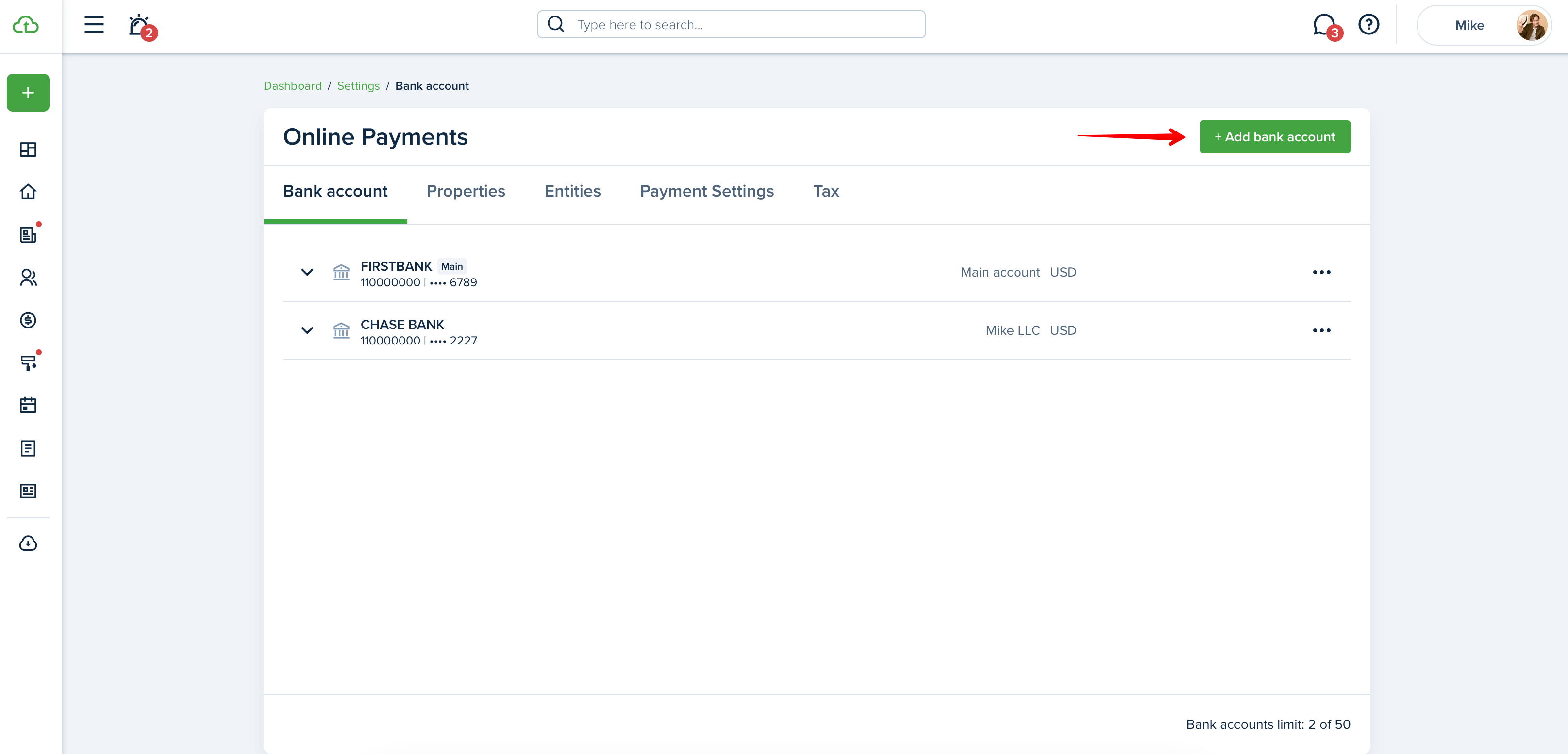Viewport: 1568px width, 754px height.
Task: Click the green cloud logo icon
Action: point(26,25)
